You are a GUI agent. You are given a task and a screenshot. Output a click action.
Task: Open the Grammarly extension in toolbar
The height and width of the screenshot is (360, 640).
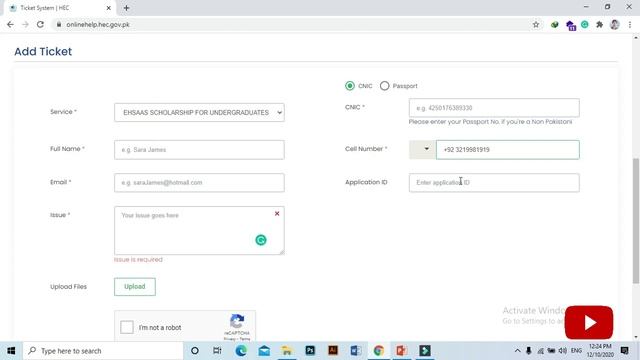coord(585,24)
